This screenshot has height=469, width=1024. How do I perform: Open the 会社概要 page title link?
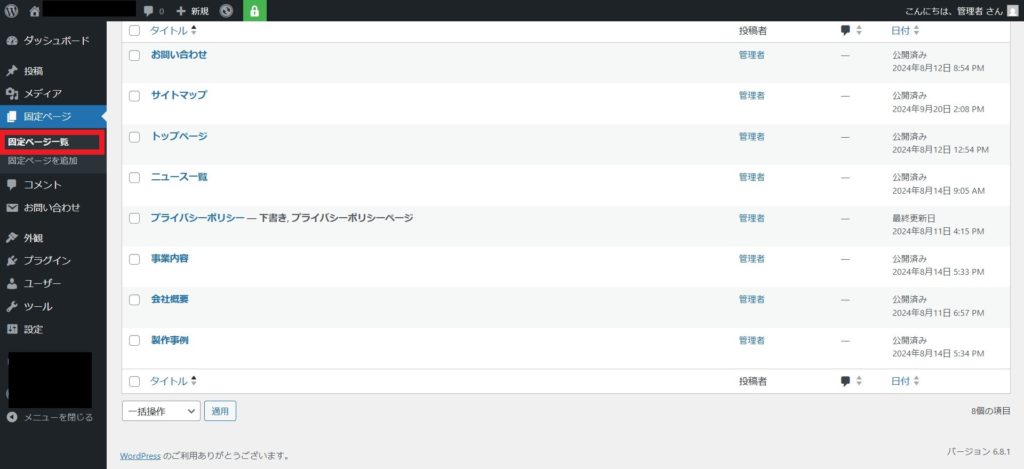169,299
